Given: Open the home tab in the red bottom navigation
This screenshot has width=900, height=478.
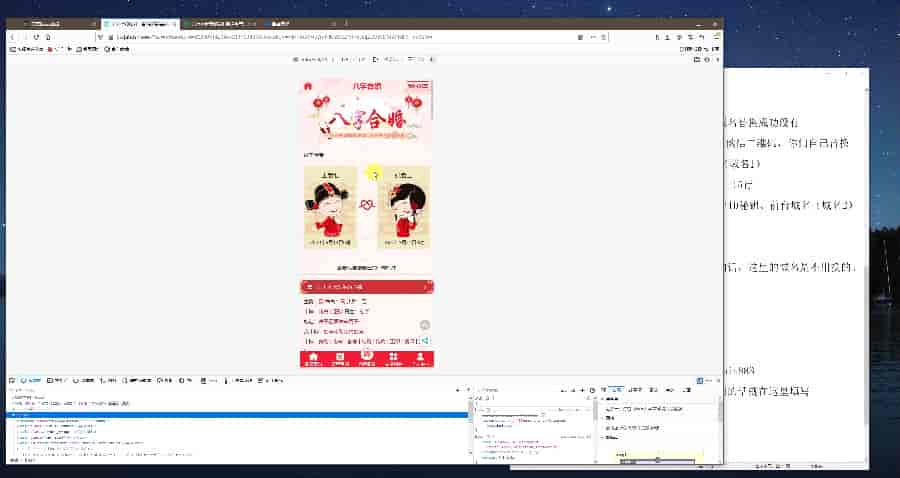Looking at the screenshot, I should tap(313, 357).
